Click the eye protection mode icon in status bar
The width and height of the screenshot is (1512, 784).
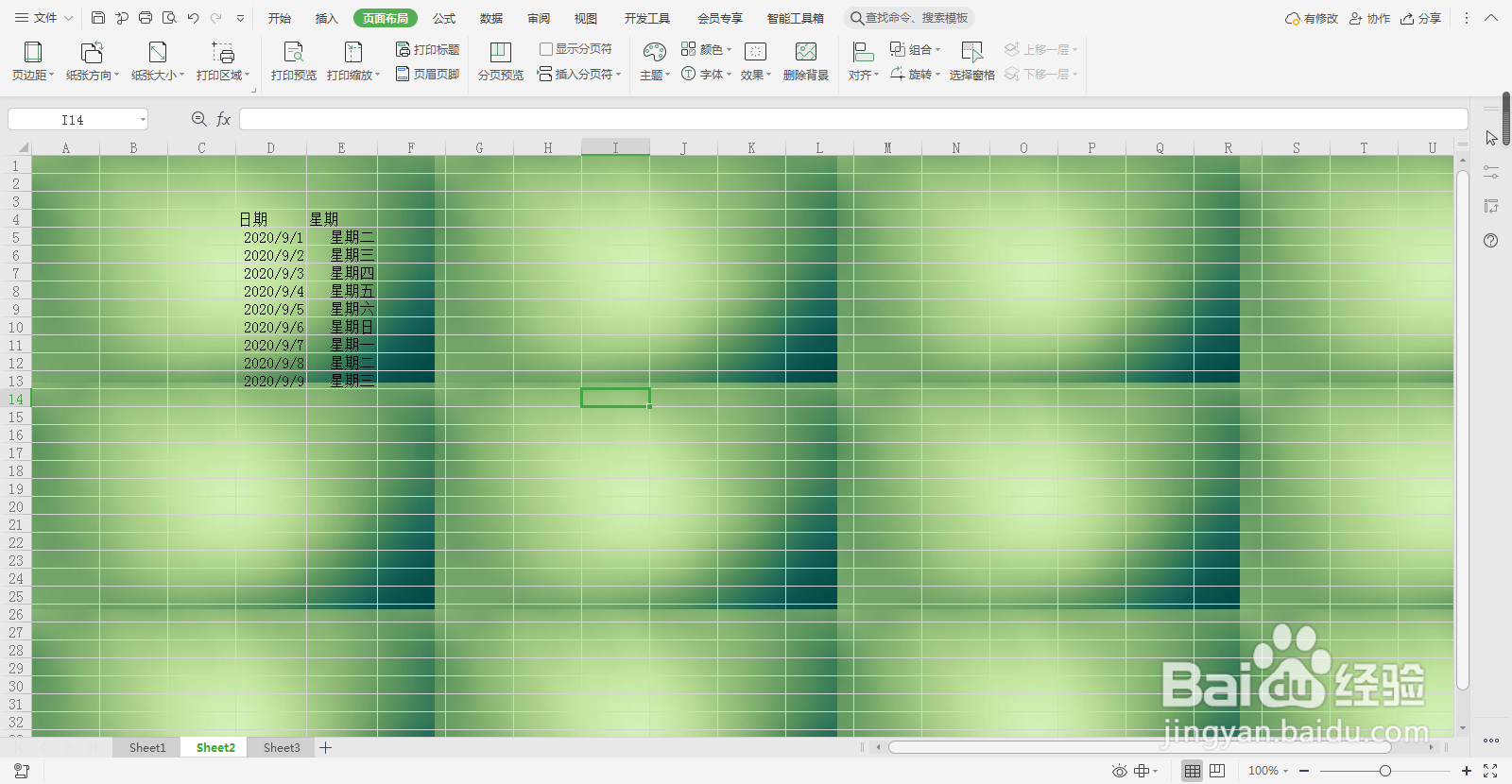(1119, 771)
